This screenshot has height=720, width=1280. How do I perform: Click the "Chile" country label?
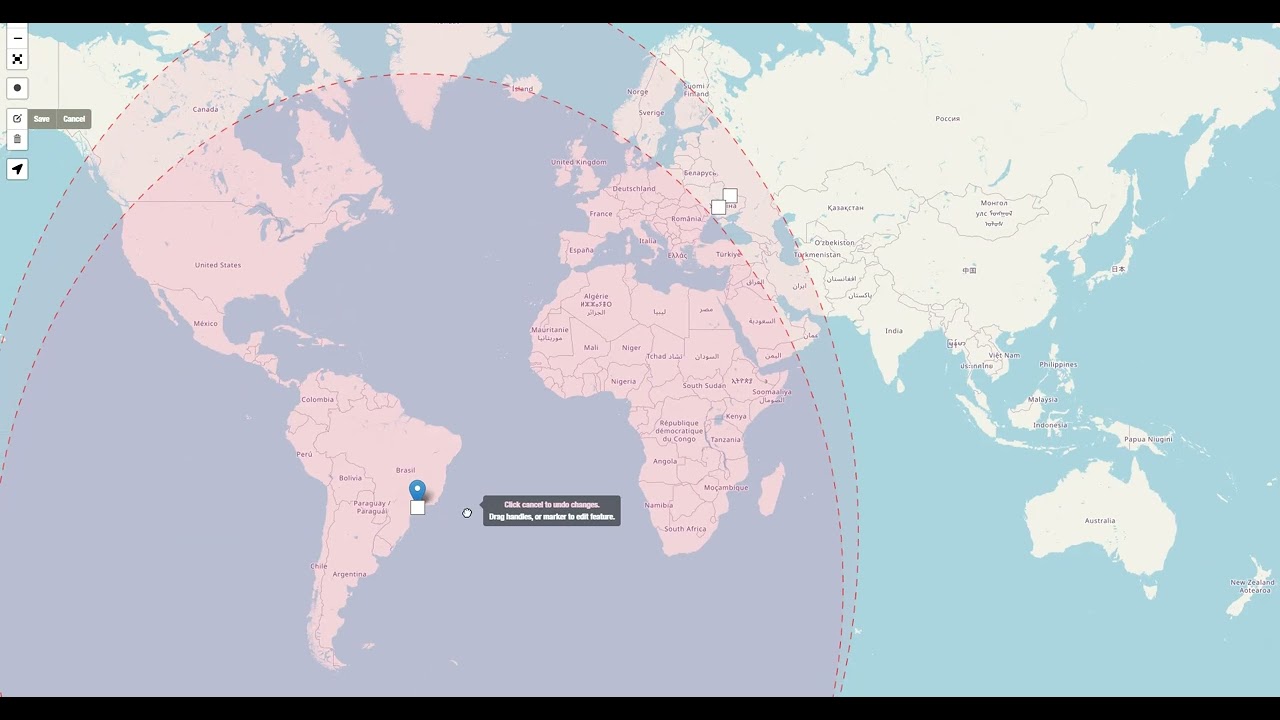pyautogui.click(x=319, y=566)
